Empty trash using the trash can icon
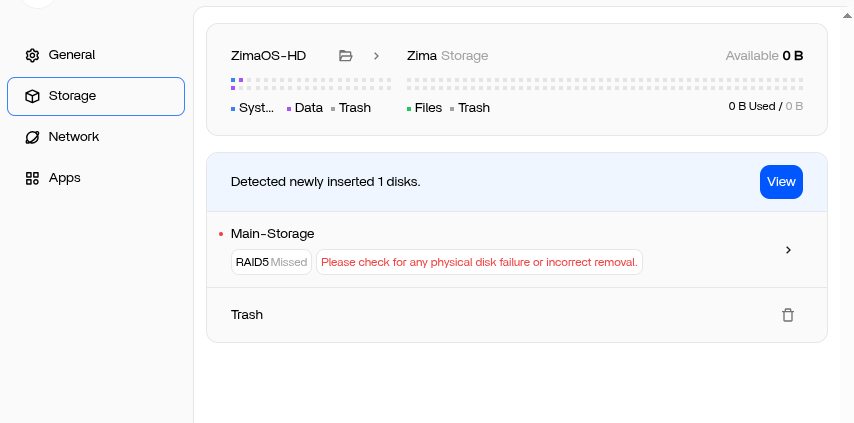This screenshot has width=854, height=423. tap(788, 315)
